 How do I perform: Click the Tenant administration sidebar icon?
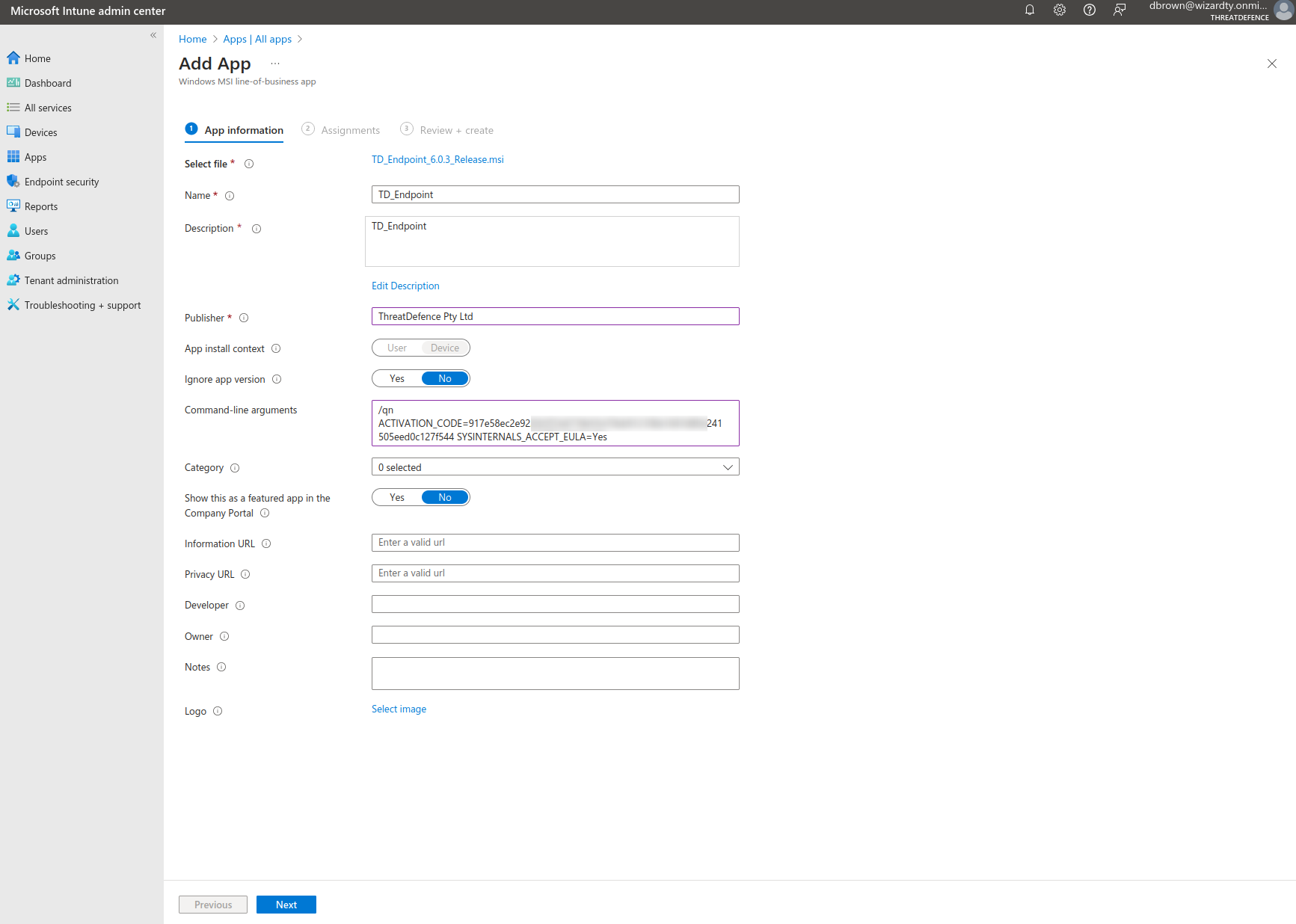click(x=13, y=280)
